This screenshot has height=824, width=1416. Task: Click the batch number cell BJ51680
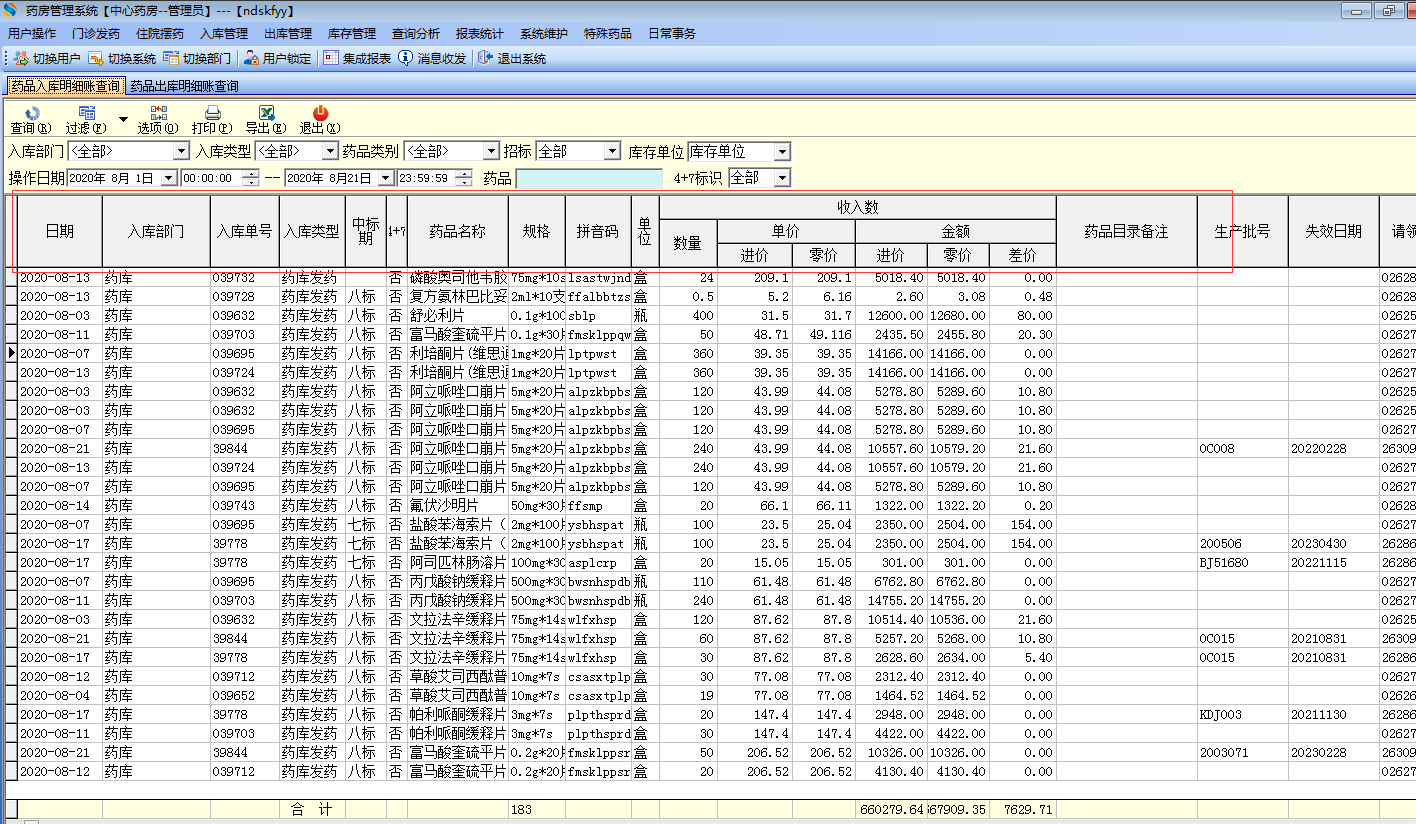(x=1243, y=562)
